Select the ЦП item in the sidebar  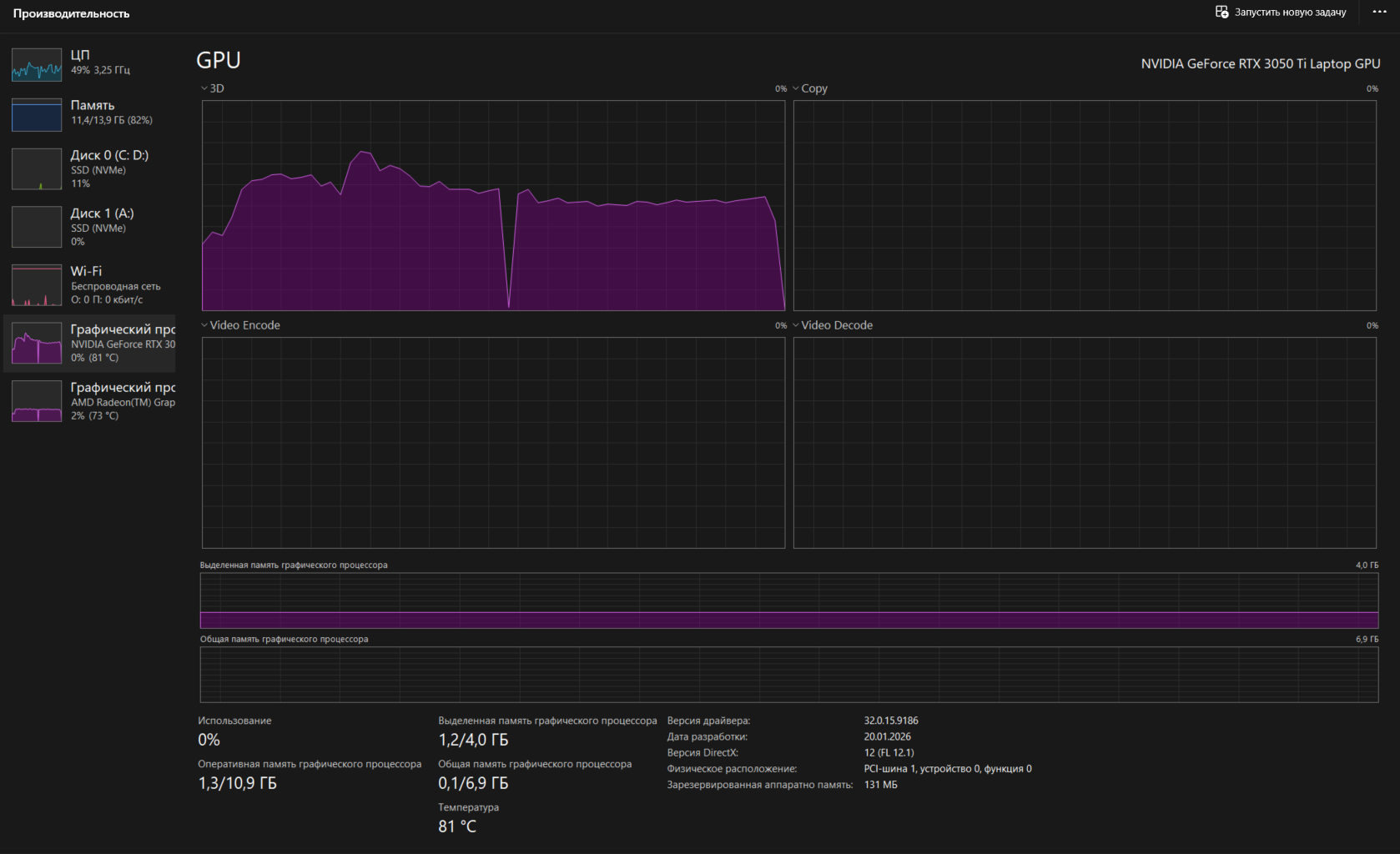pos(90,63)
